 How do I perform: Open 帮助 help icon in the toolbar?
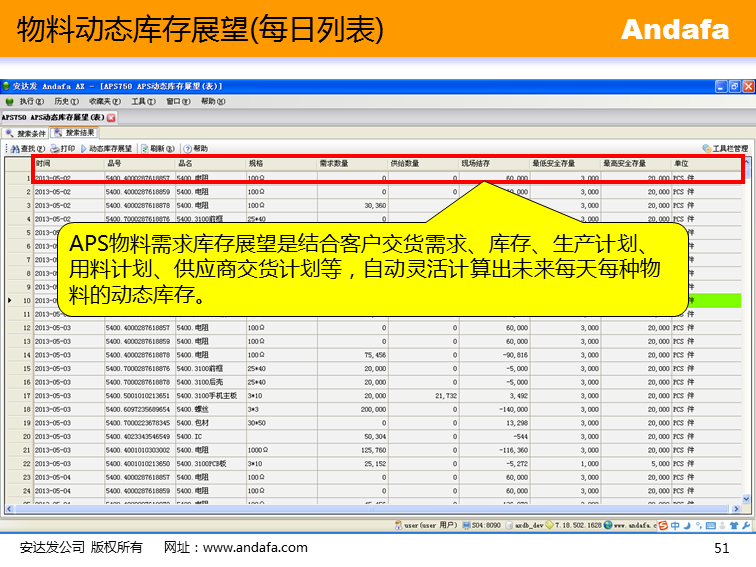(x=195, y=148)
